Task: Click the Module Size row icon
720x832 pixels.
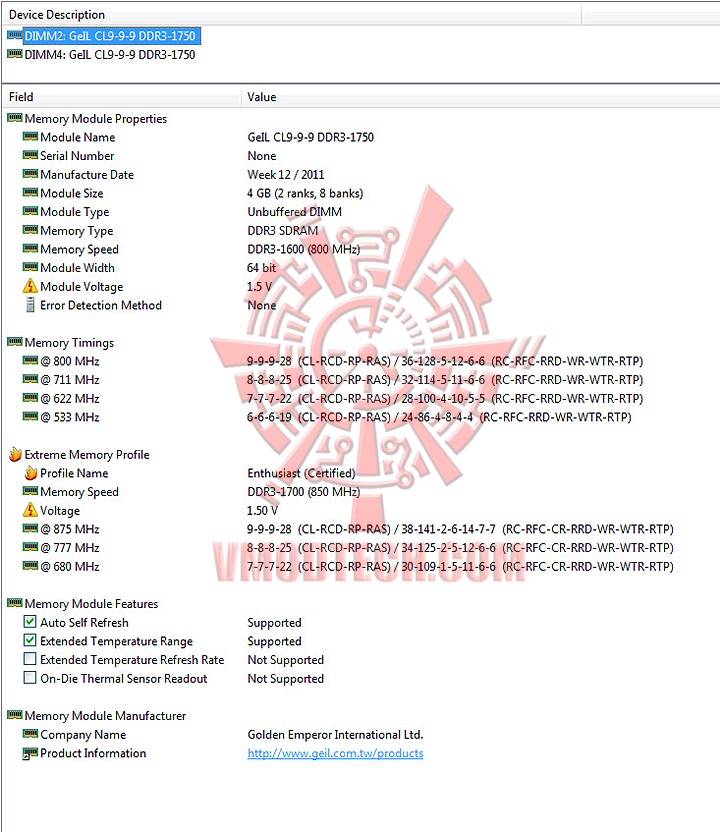Action: coord(30,193)
